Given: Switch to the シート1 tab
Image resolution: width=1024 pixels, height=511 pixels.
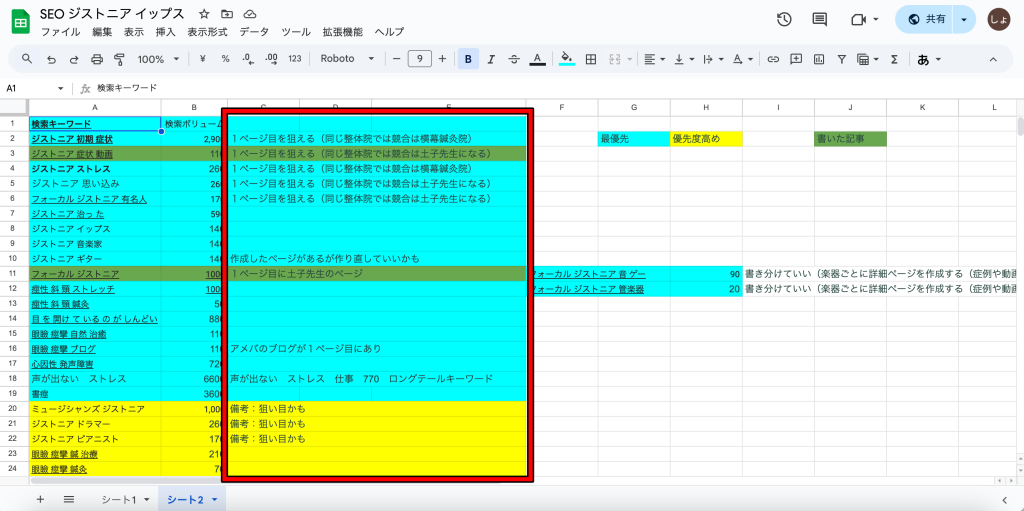Looking at the screenshot, I should [125, 499].
